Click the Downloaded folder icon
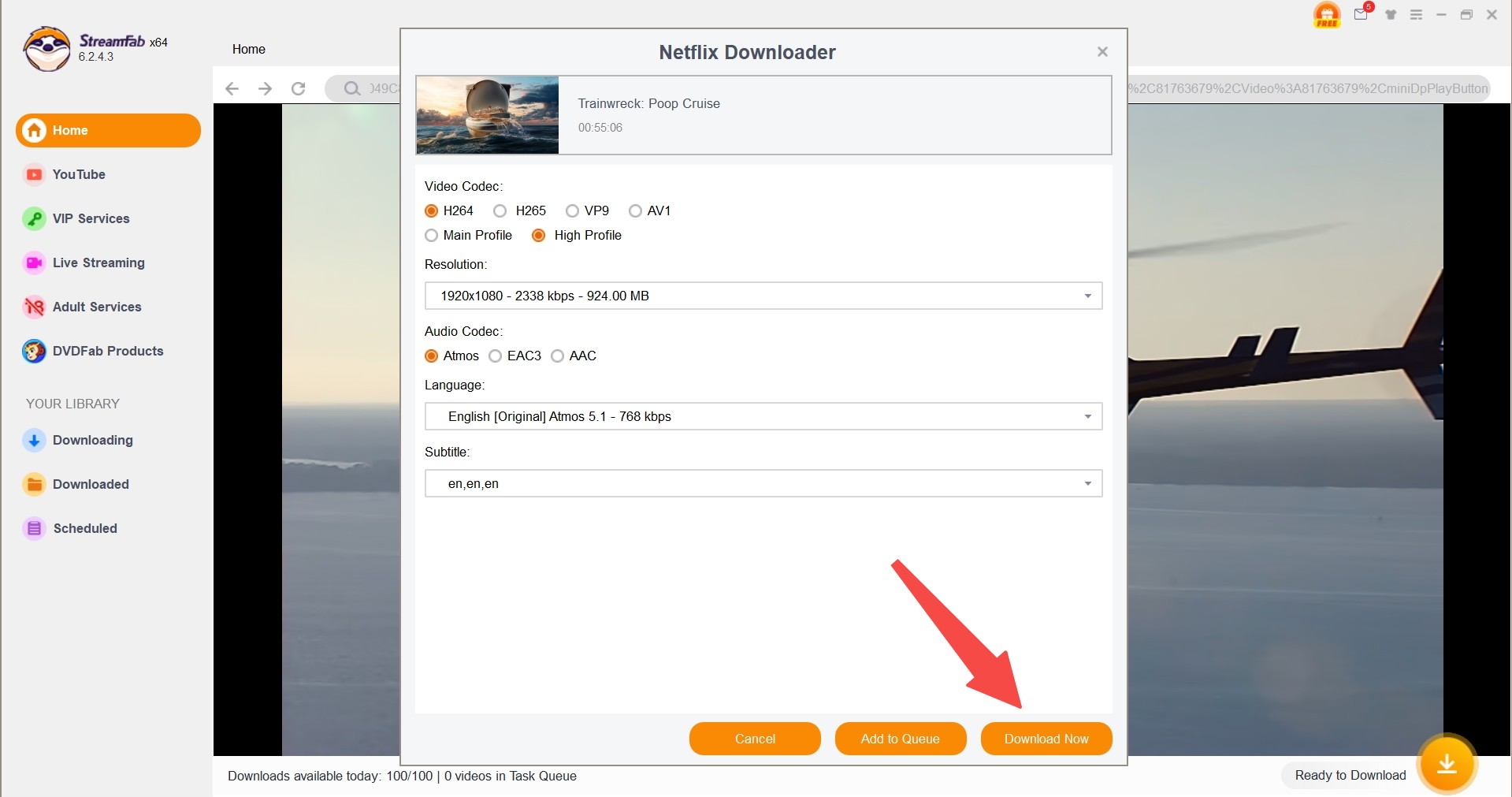The width and height of the screenshot is (1512, 797). [34, 484]
